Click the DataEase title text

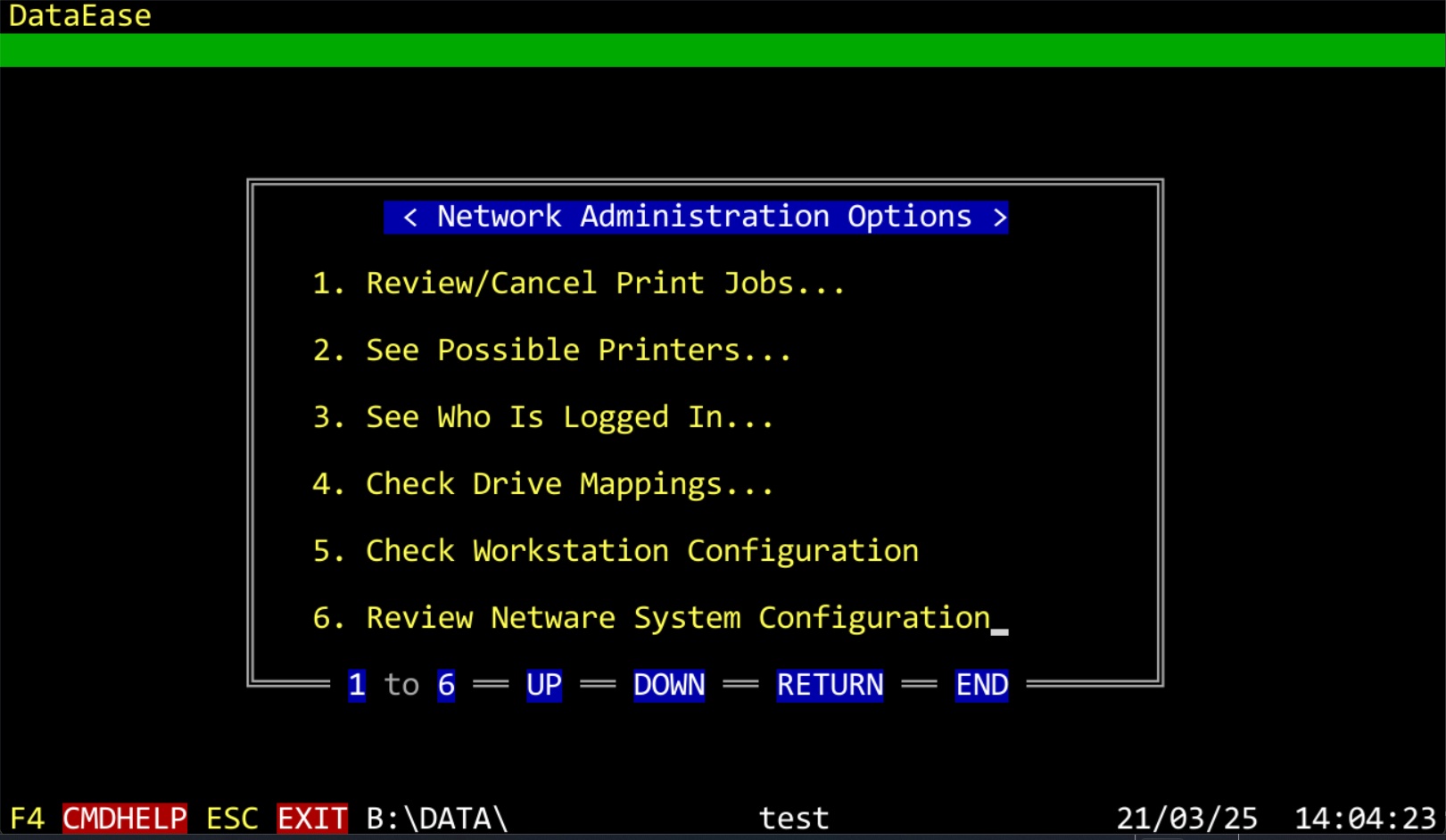tap(80, 16)
